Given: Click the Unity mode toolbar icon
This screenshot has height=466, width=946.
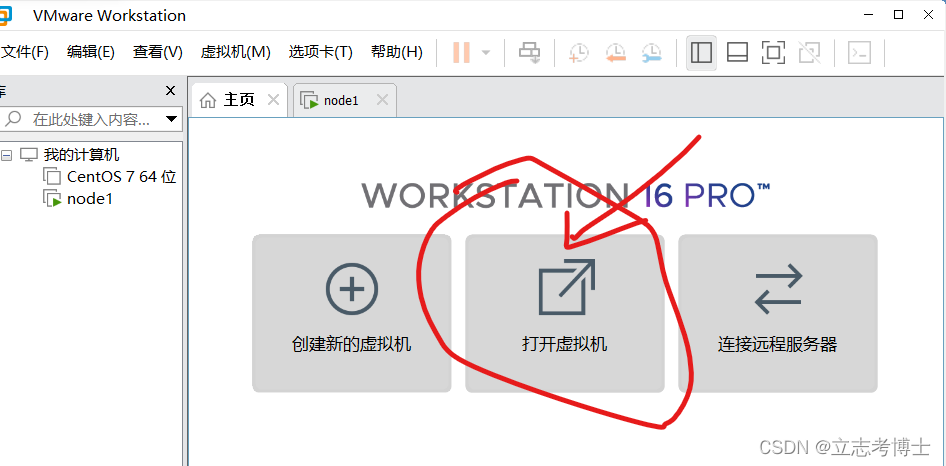Looking at the screenshot, I should pos(809,53).
